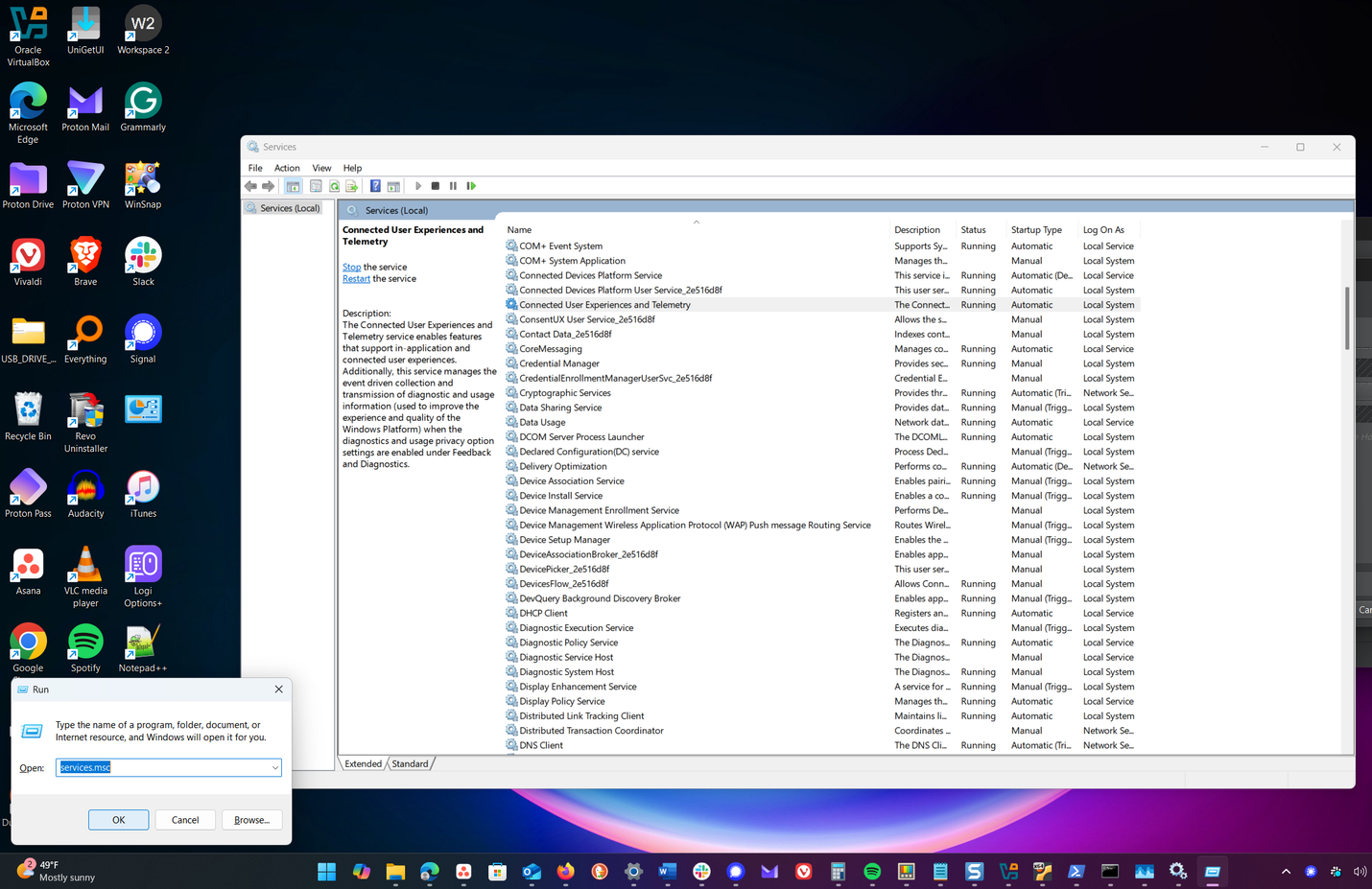Open the Help toolbar icon

tap(375, 186)
